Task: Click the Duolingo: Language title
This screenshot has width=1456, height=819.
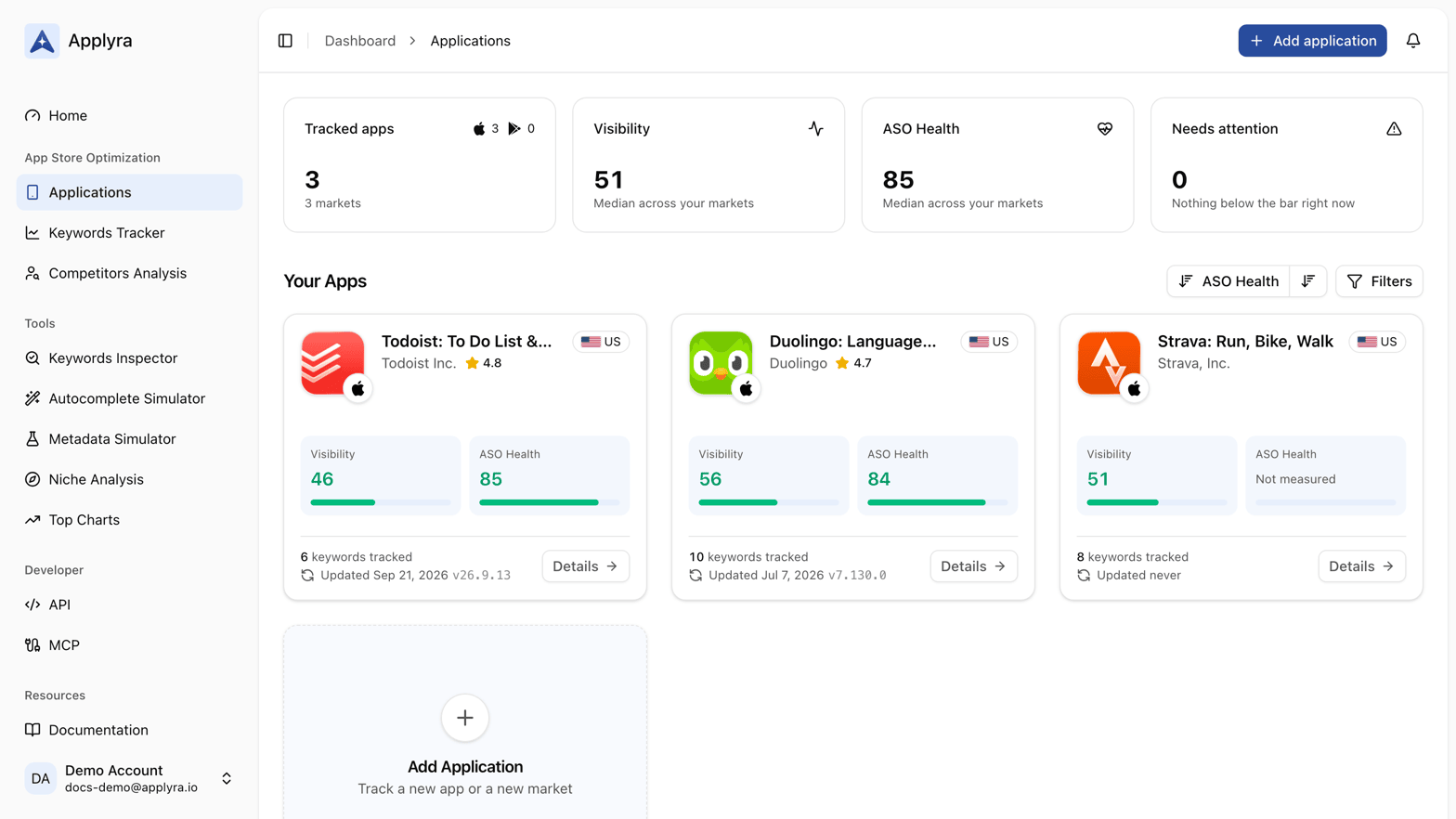Action: [x=852, y=342]
